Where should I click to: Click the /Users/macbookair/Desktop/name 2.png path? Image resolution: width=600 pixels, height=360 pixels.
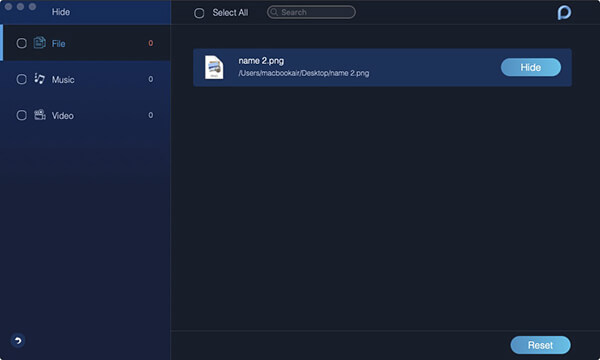(303, 73)
